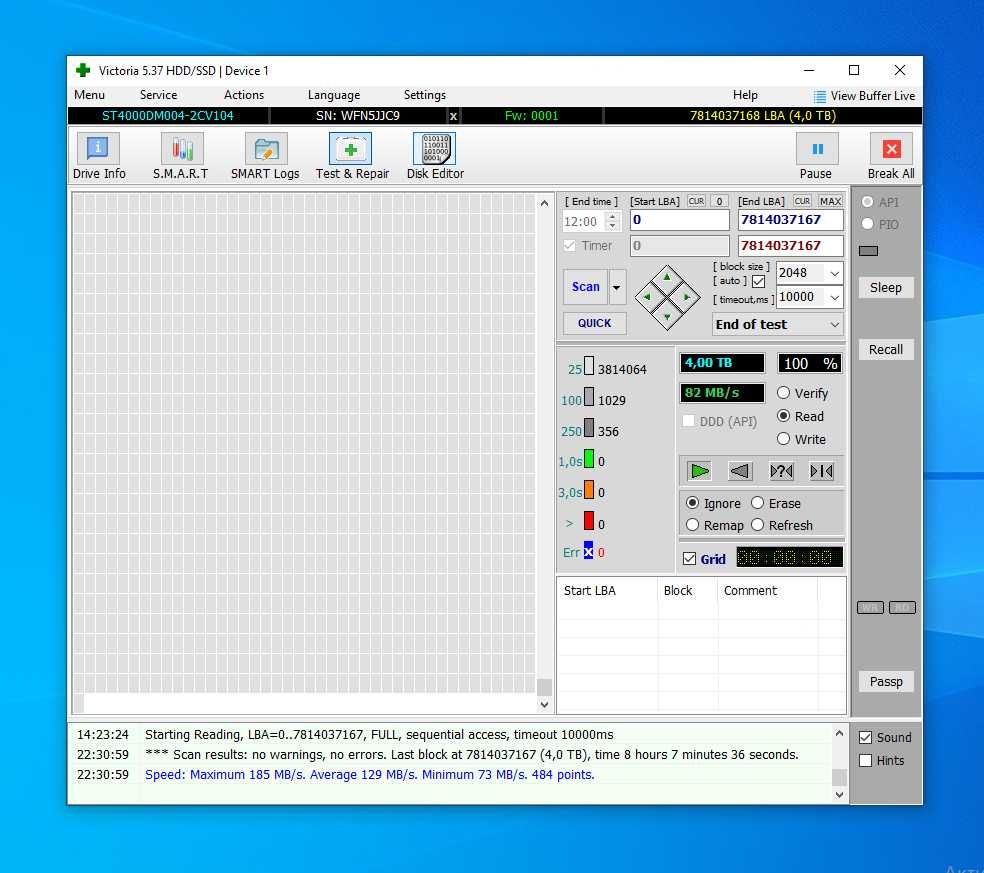Click the log panel scroll down arrow

tap(839, 795)
